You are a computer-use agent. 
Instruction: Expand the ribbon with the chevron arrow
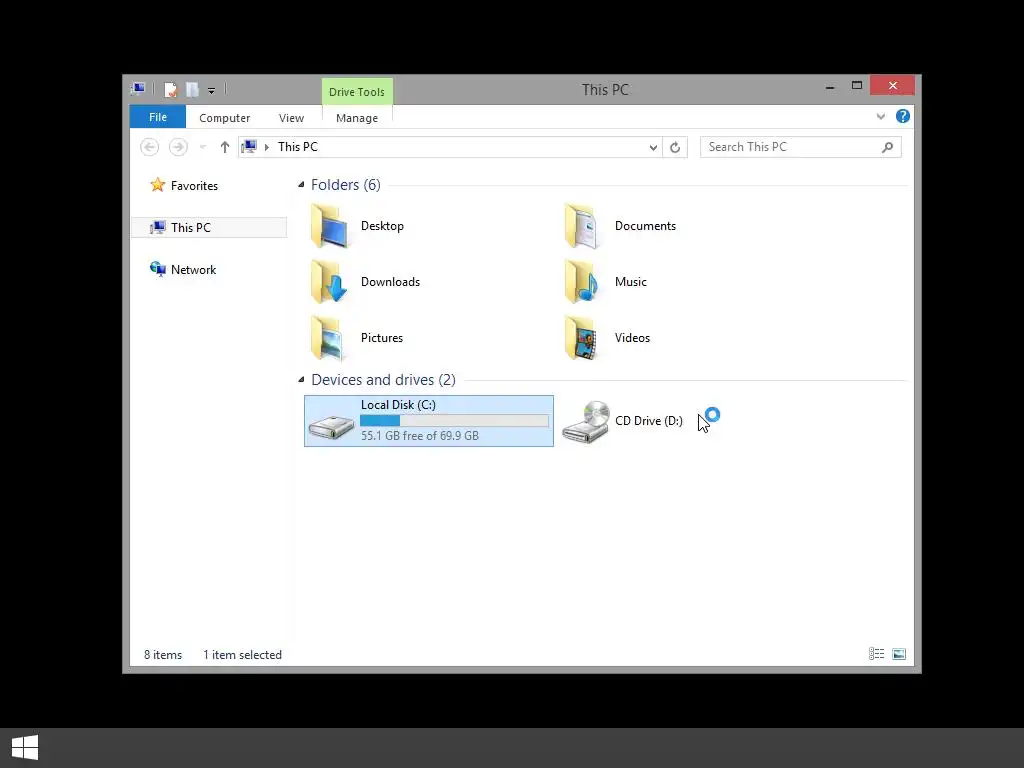pyautogui.click(x=881, y=116)
